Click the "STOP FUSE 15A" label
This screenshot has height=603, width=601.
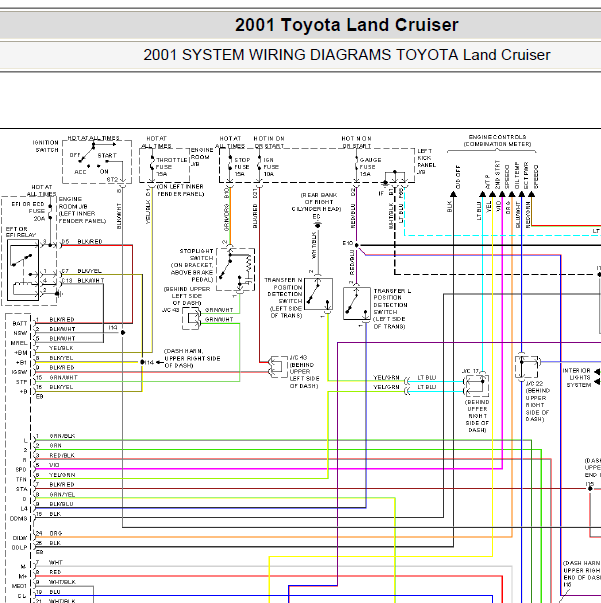[242, 167]
